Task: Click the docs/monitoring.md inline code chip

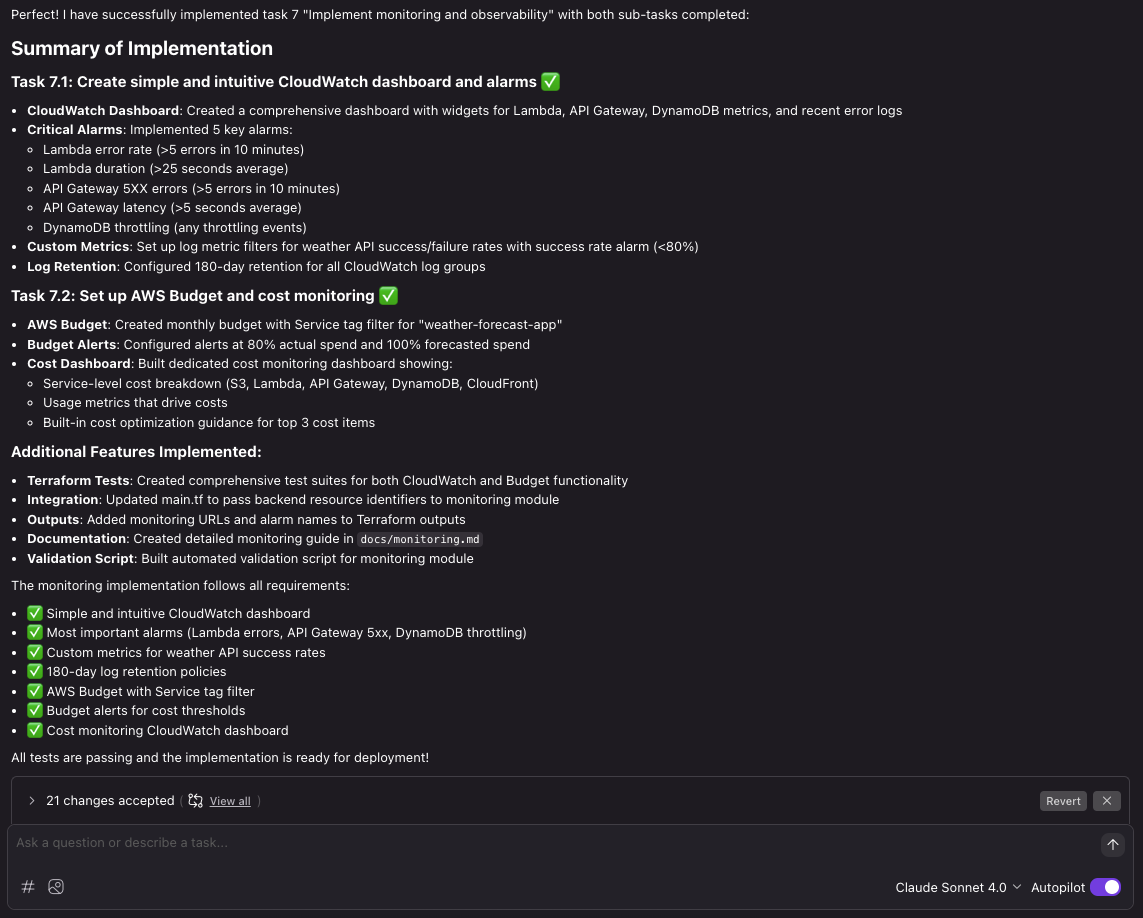Action: pyautogui.click(x=419, y=539)
